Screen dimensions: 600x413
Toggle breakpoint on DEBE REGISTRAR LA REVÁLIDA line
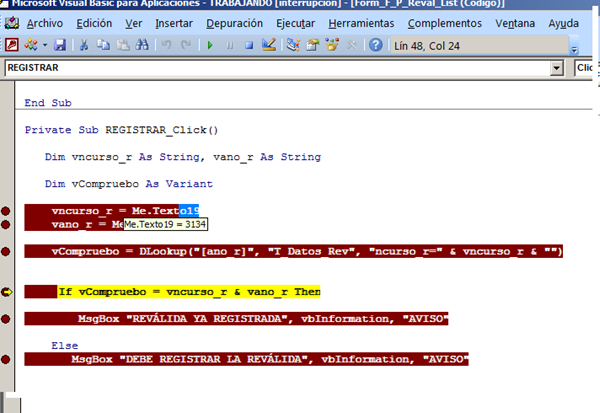point(6,359)
